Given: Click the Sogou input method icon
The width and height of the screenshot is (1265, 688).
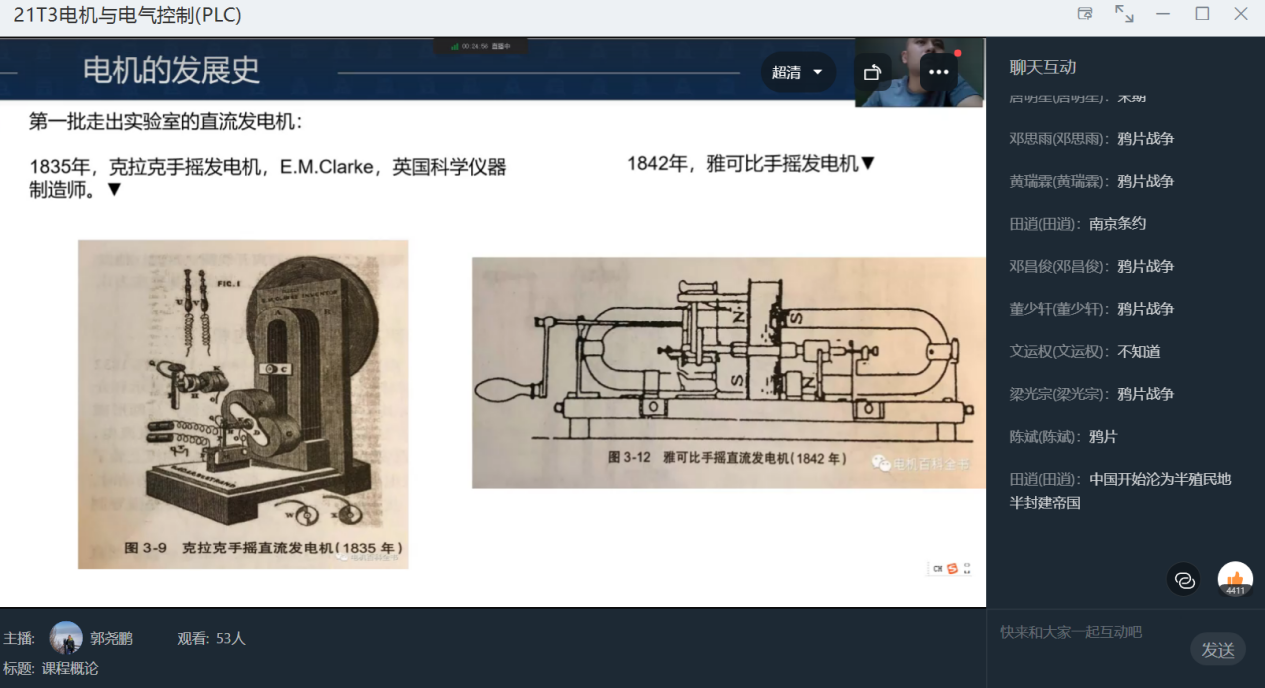Looking at the screenshot, I should pos(952,568).
